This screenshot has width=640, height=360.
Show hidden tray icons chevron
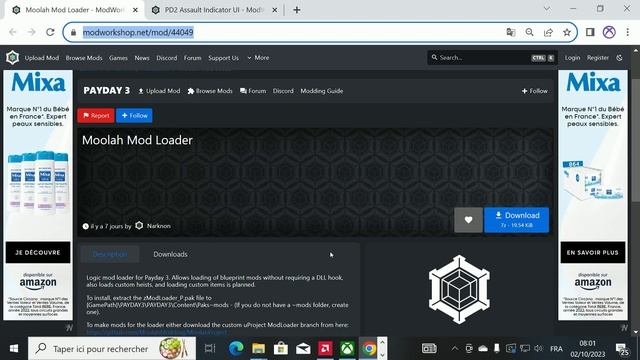454,349
